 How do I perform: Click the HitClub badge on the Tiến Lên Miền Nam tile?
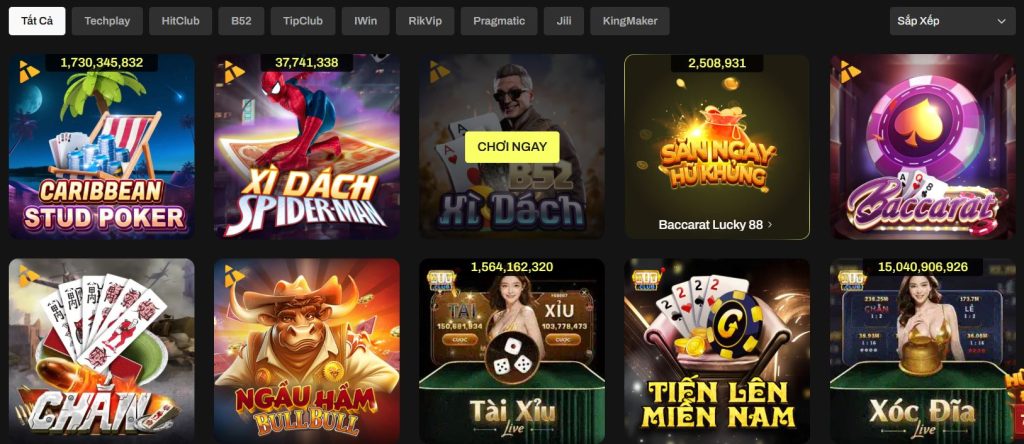click(x=644, y=278)
